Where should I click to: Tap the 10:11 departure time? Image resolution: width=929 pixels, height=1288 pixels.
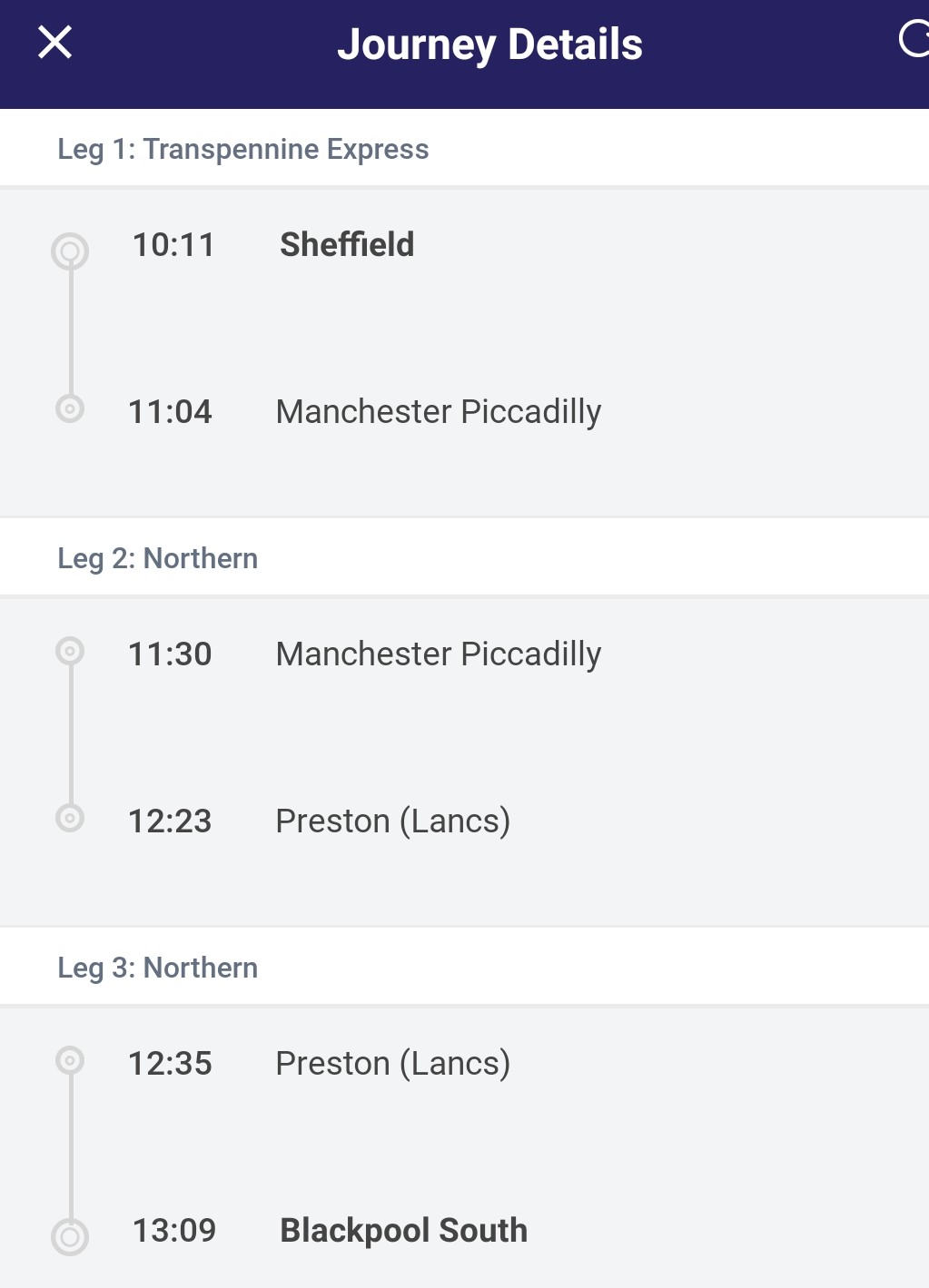pos(173,244)
